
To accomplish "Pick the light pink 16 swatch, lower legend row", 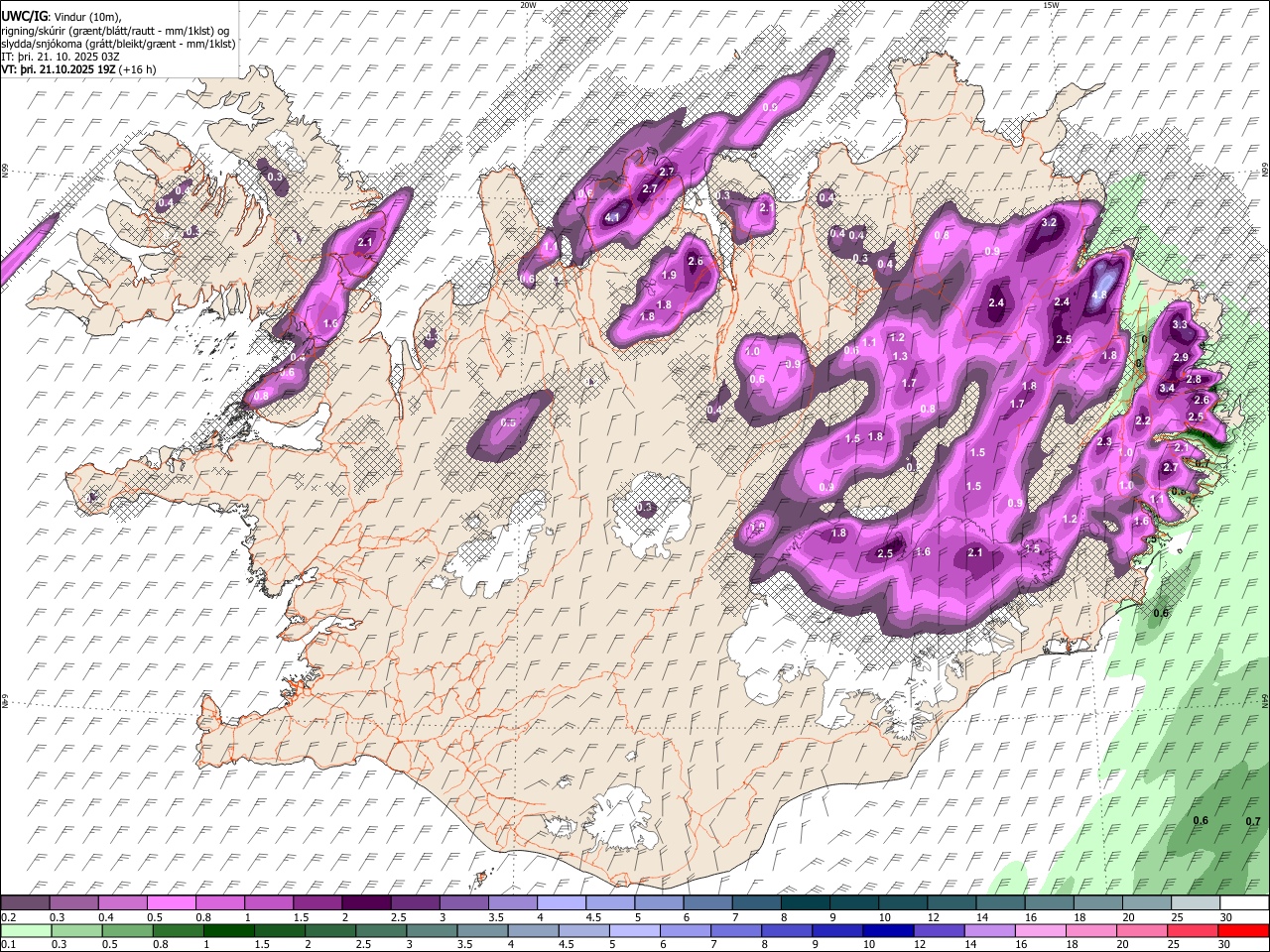I will [1042, 930].
